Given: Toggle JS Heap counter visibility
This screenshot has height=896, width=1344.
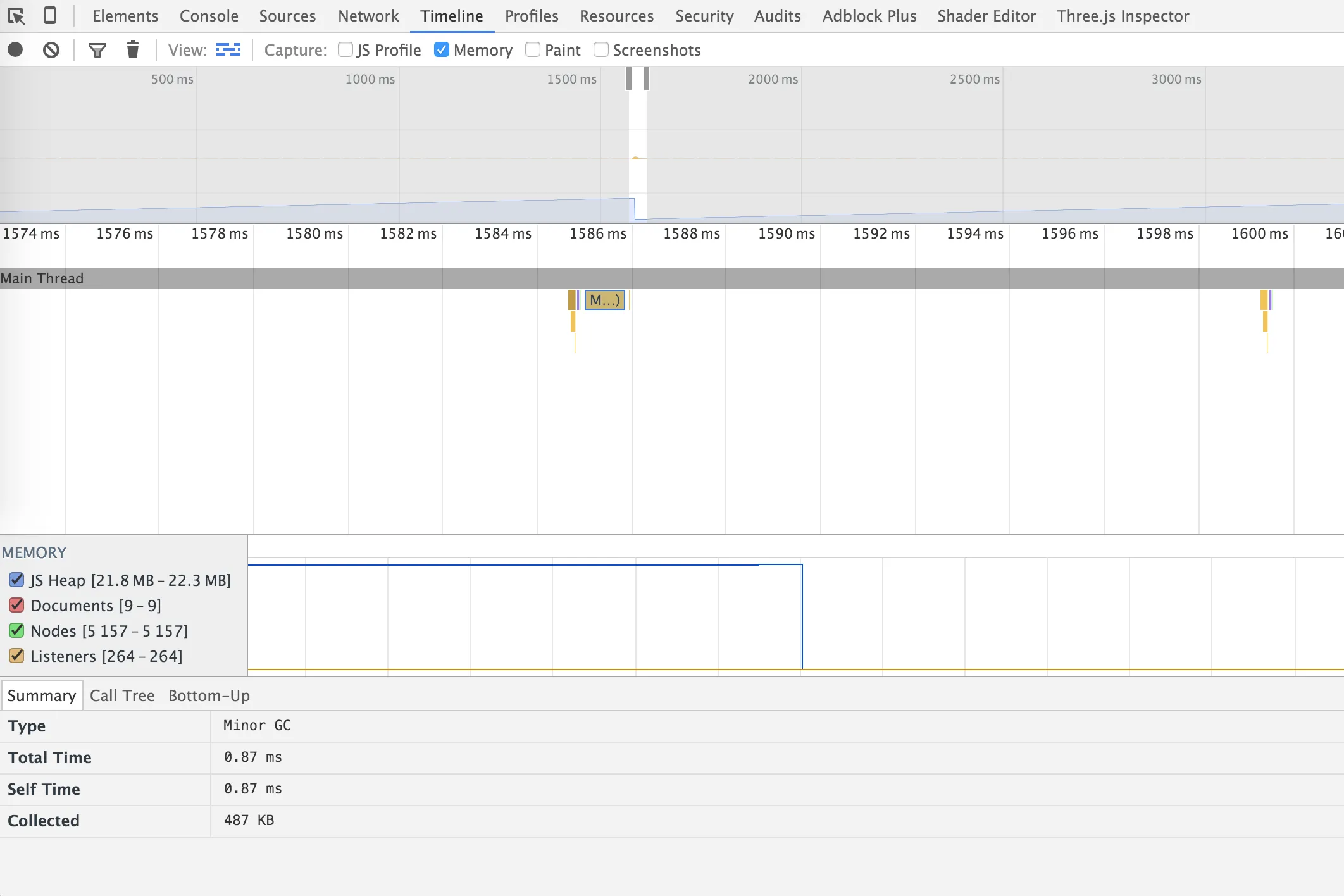Looking at the screenshot, I should point(17,580).
